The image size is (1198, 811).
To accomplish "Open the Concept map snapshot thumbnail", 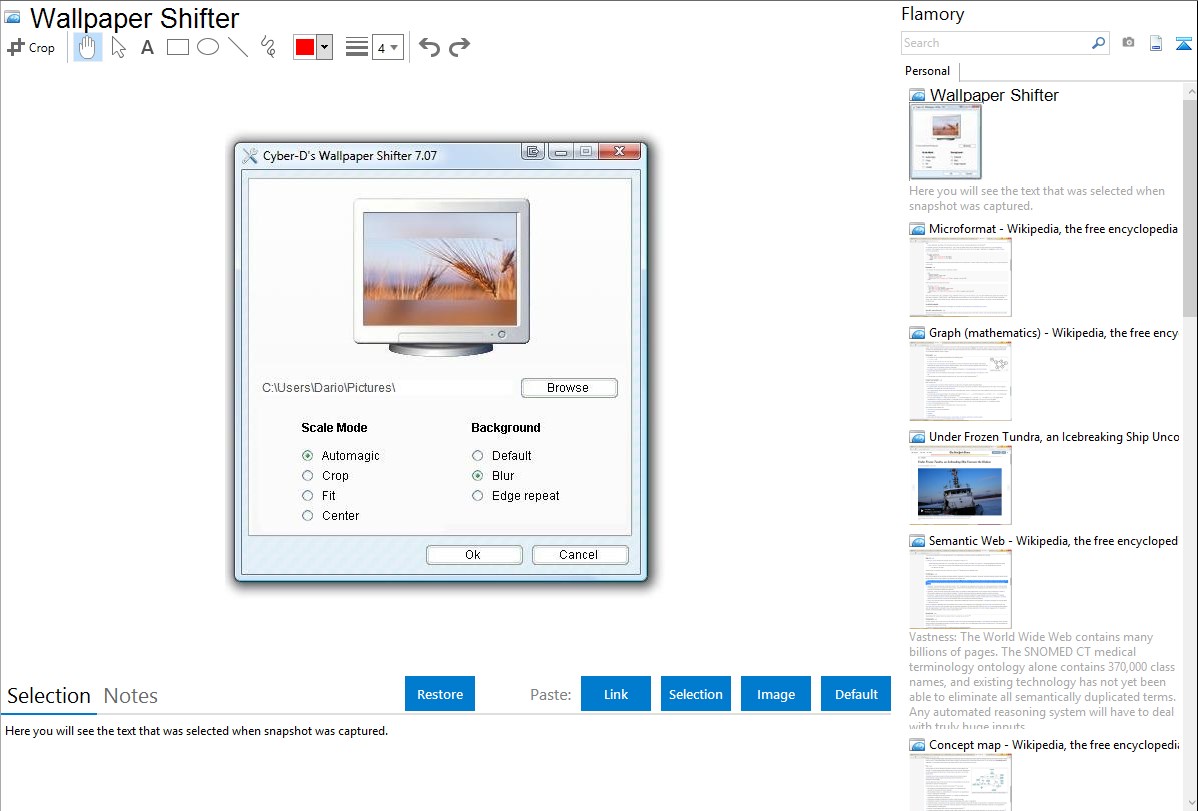I will coord(960,782).
